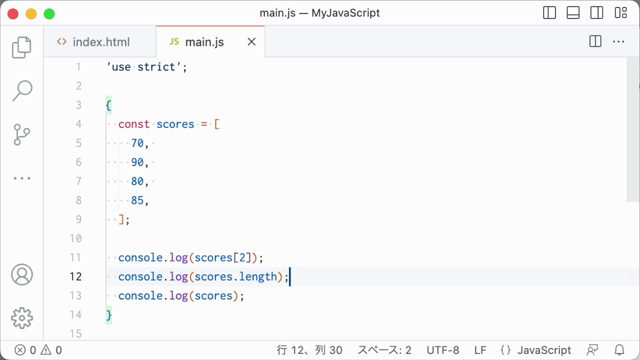Click the scores variable name on line 4
The width and height of the screenshot is (640, 360).
pos(175,124)
